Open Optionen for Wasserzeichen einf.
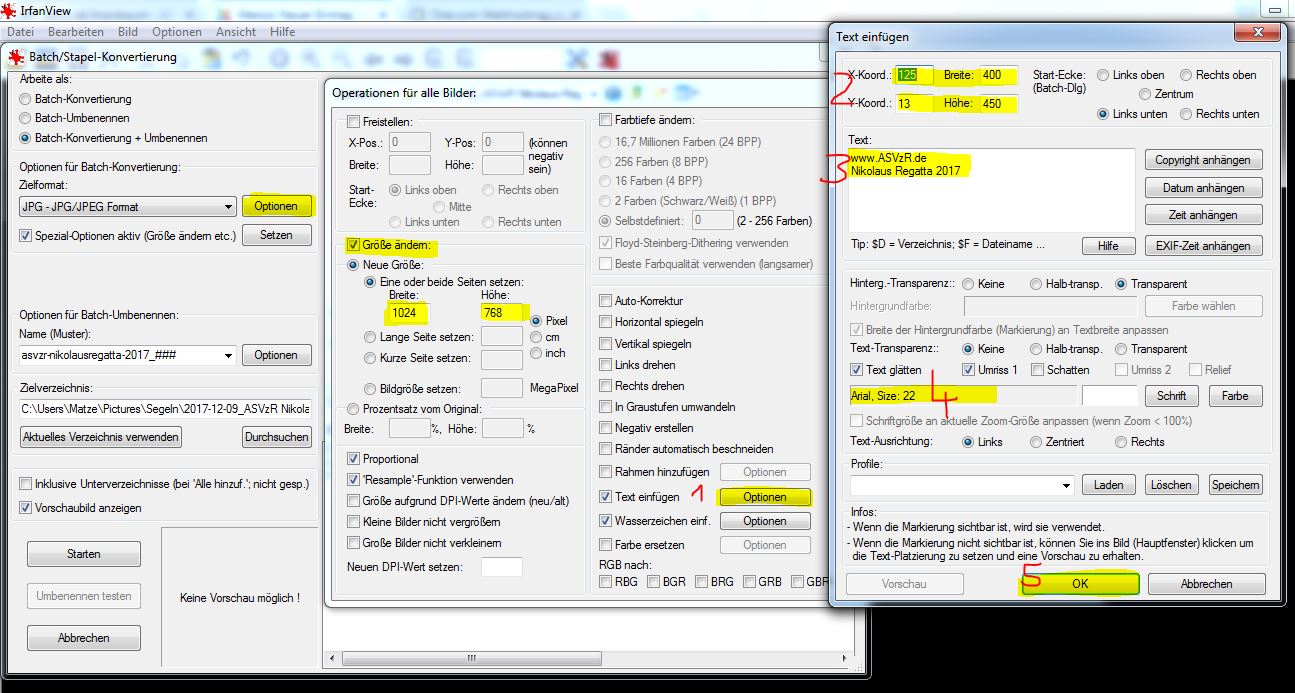Screen dimensions: 1295x693 pos(765,521)
